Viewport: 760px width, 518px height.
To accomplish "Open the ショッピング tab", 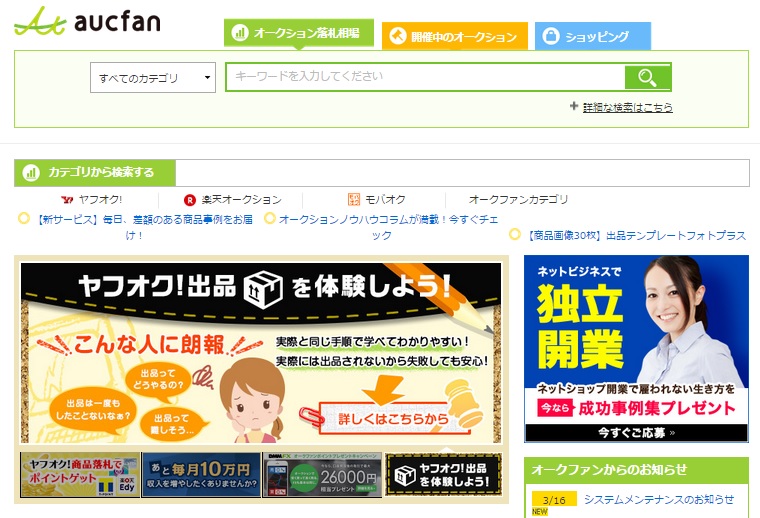I will (x=593, y=36).
